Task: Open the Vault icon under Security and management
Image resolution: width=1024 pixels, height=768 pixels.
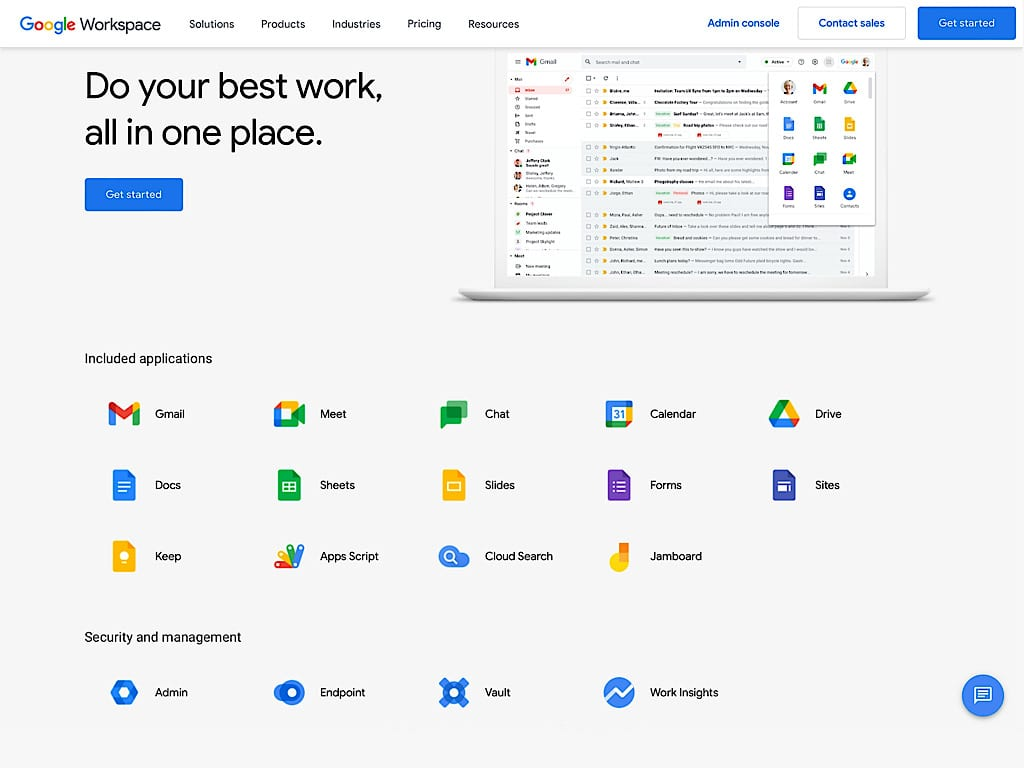Action: pos(453,692)
